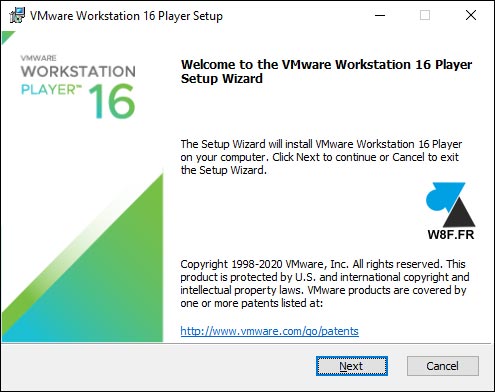Click the 'Welcome to the VMware Workstation 16 Player' heading
This screenshot has width=495, height=392.
(x=326, y=71)
